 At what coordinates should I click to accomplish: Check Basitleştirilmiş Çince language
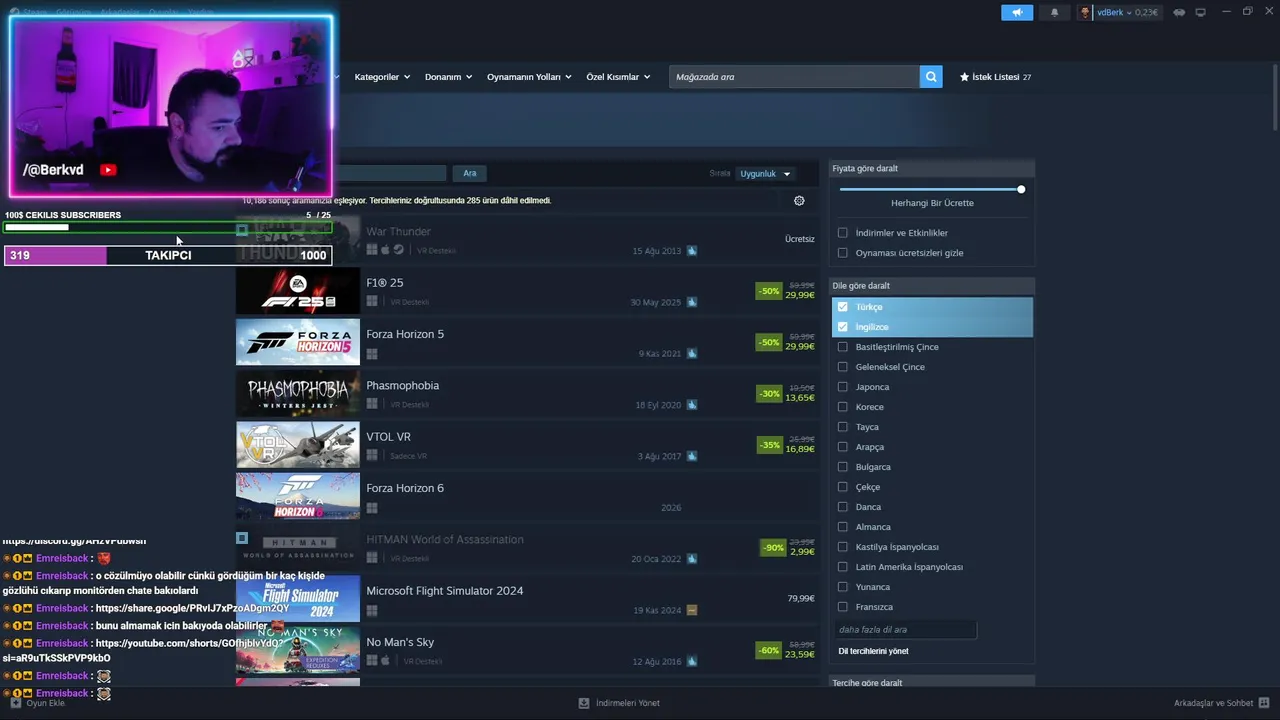pos(842,347)
